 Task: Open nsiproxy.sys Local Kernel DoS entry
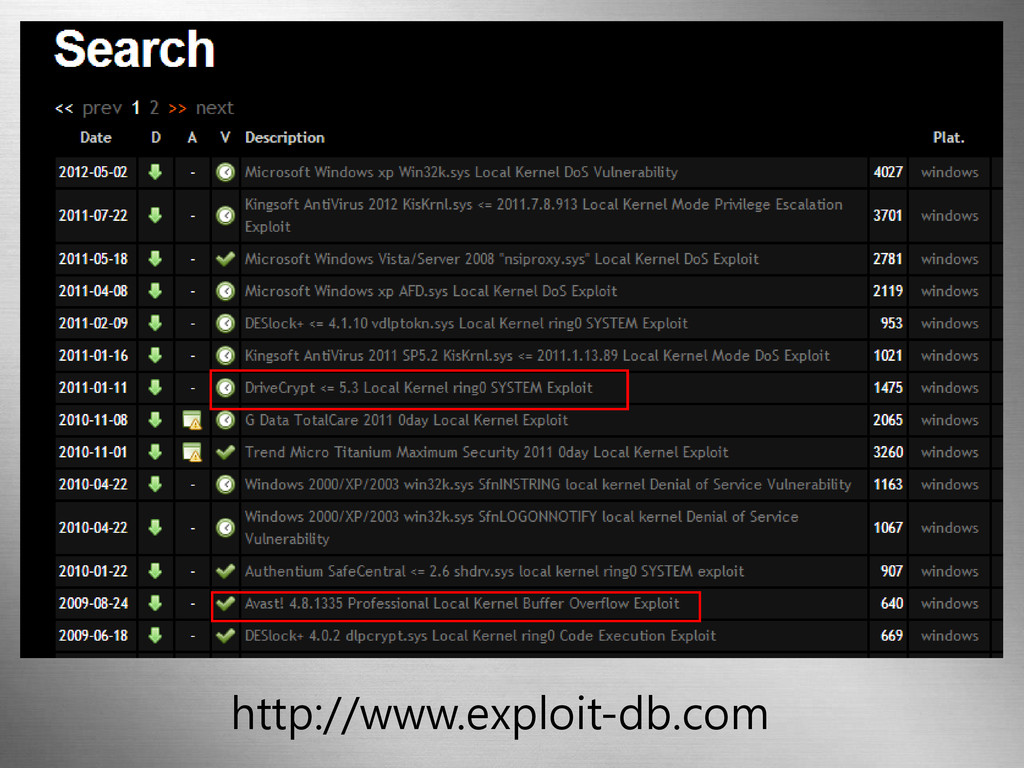(x=502, y=259)
